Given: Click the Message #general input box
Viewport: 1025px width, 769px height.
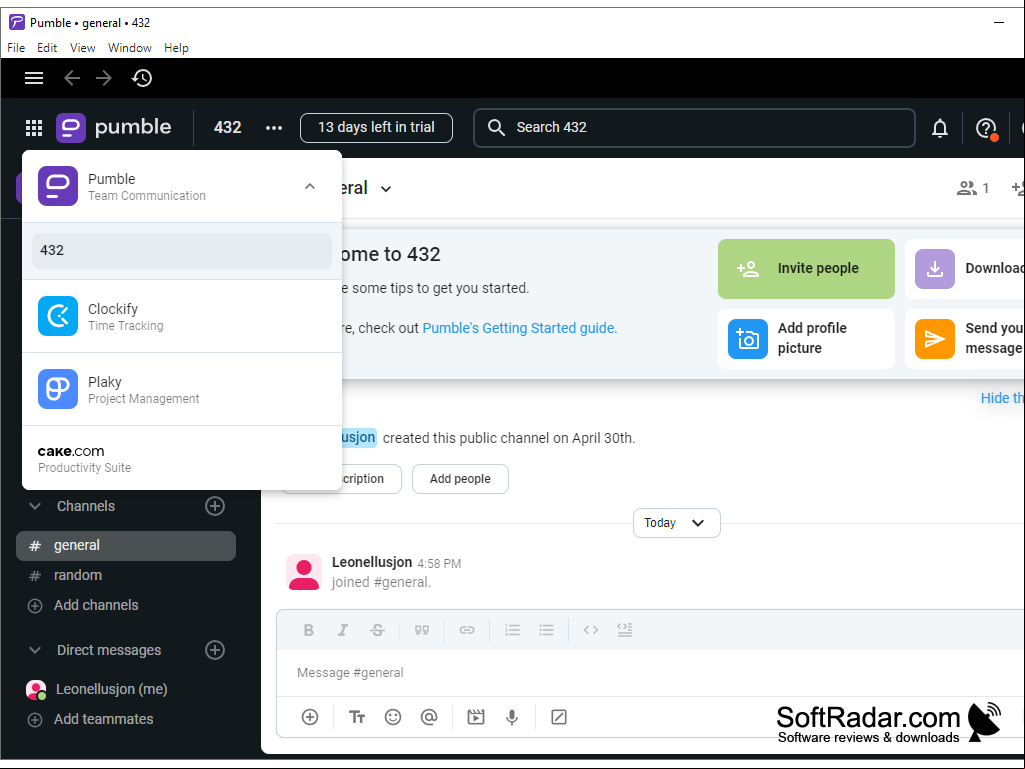Looking at the screenshot, I should (650, 673).
